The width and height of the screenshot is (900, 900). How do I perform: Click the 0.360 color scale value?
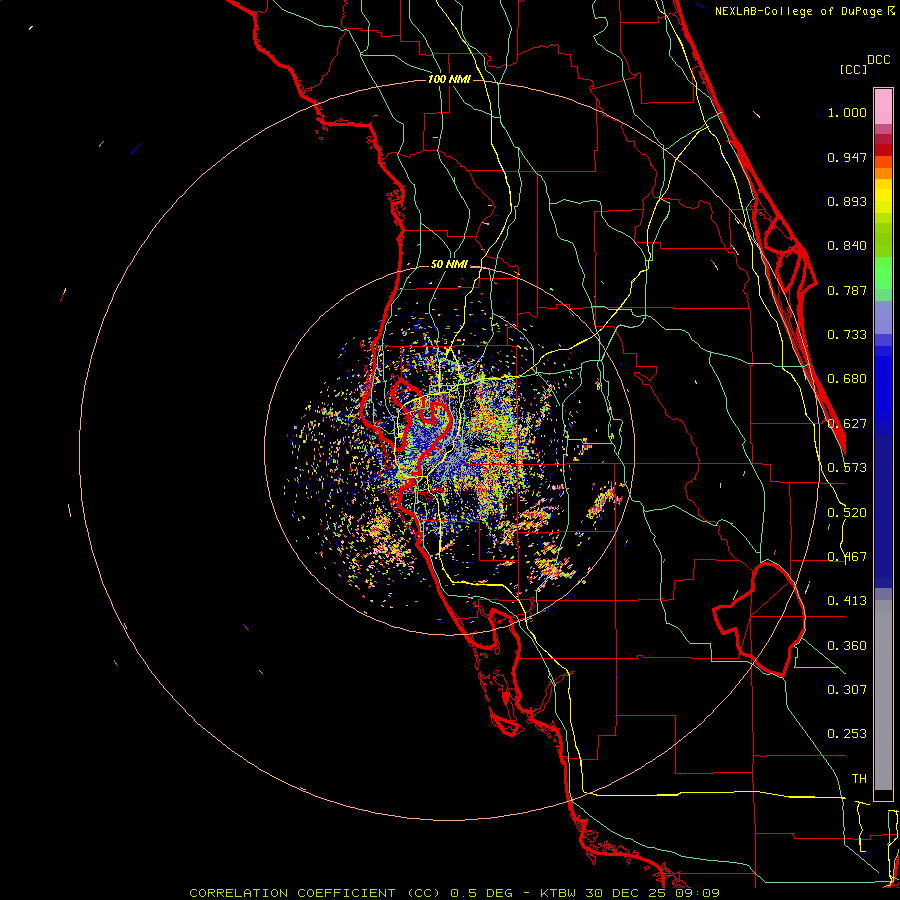847,646
